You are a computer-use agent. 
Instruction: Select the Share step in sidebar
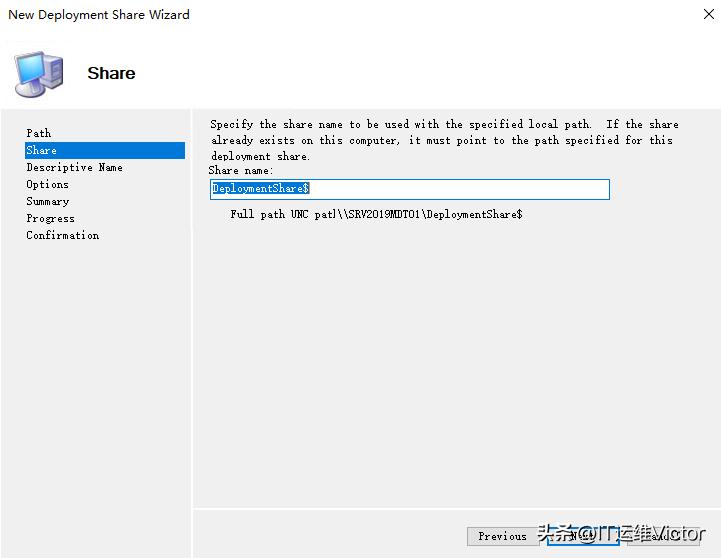point(105,150)
